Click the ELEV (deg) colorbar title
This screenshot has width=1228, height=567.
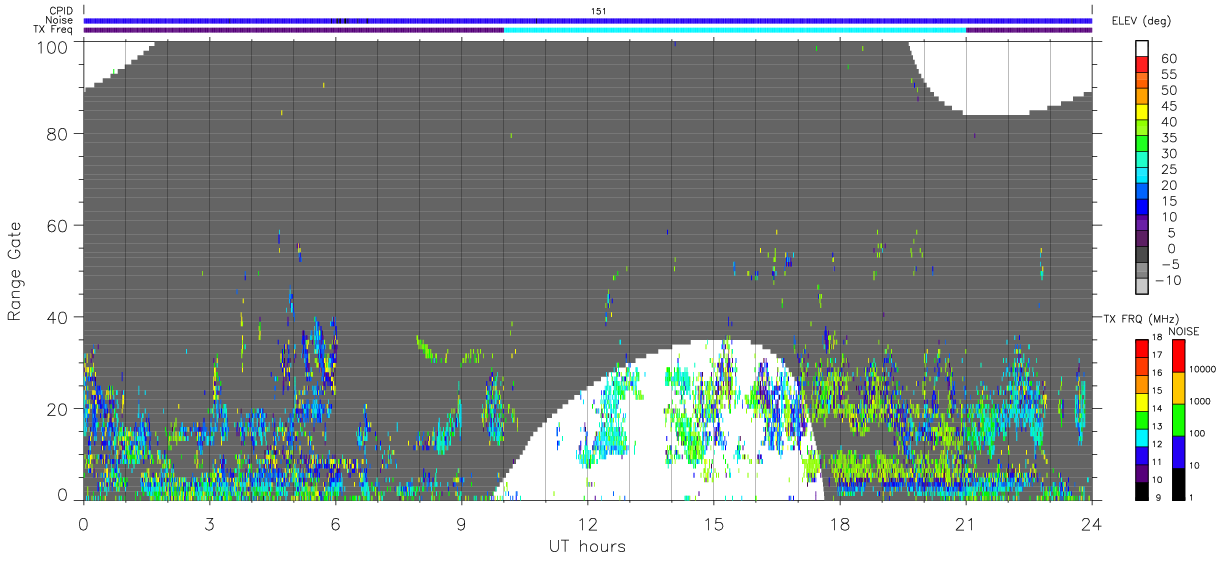(1140, 21)
